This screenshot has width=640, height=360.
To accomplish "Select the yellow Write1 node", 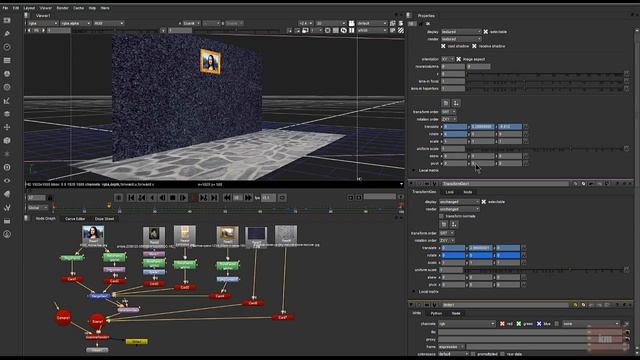I will point(137,341).
